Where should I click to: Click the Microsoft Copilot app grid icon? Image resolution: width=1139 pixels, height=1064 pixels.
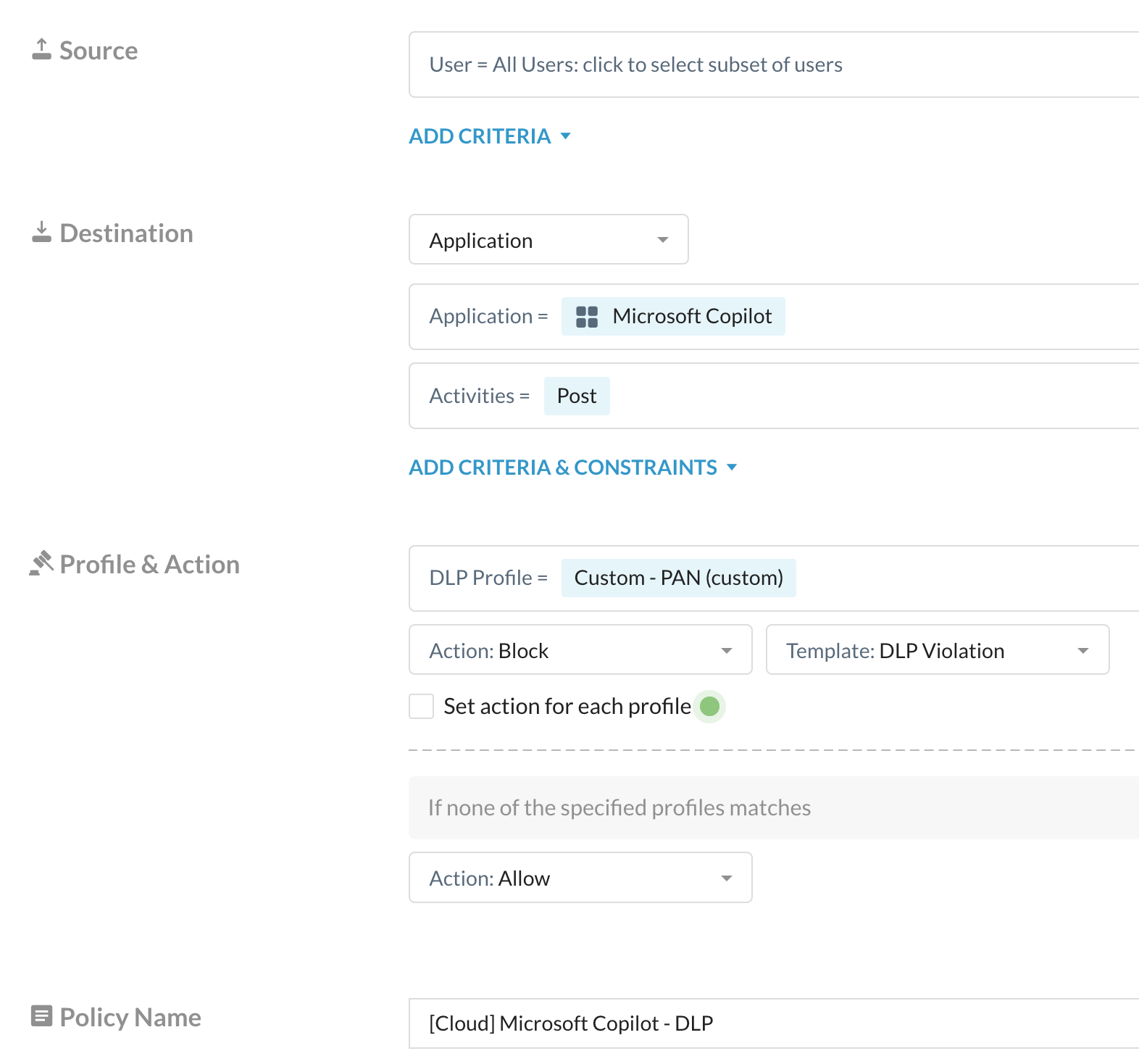click(587, 317)
